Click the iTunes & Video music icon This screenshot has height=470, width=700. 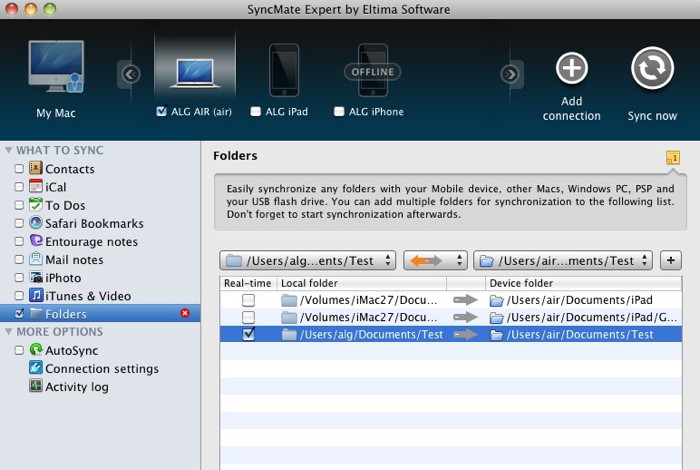point(36,295)
